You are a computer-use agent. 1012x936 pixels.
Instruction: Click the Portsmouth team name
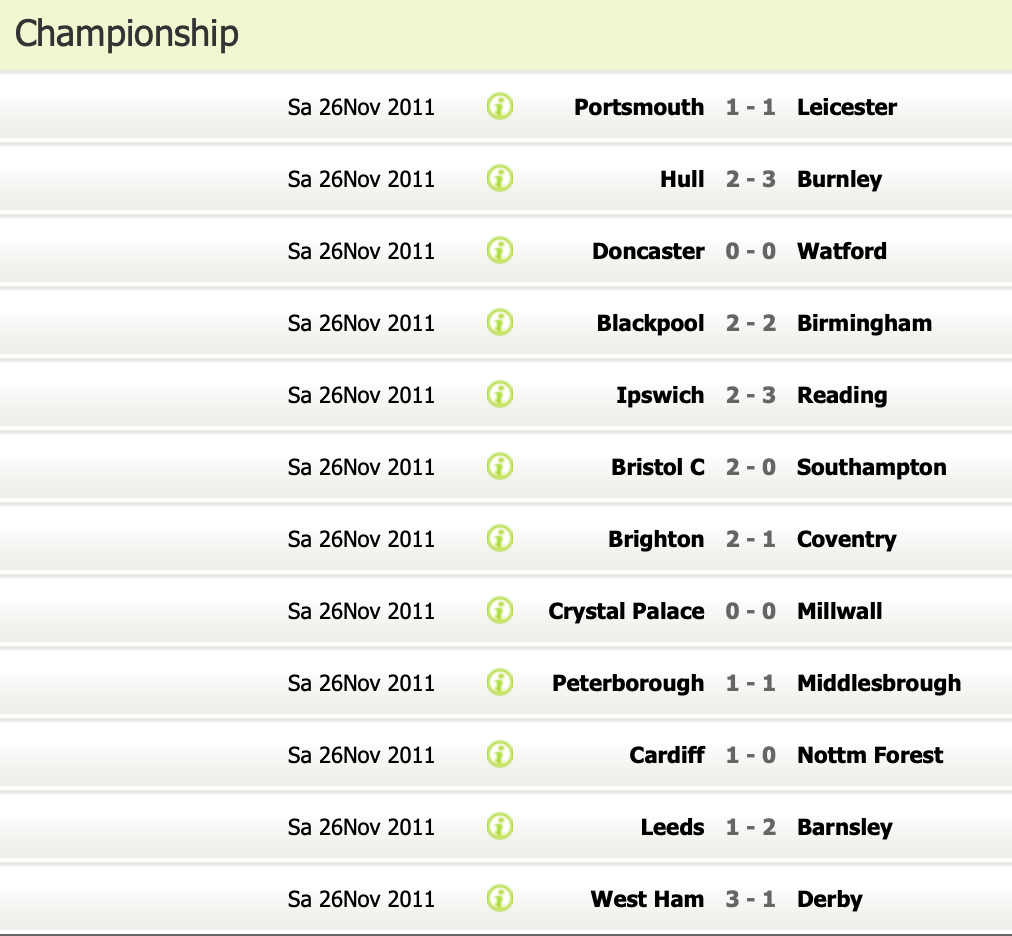639,107
